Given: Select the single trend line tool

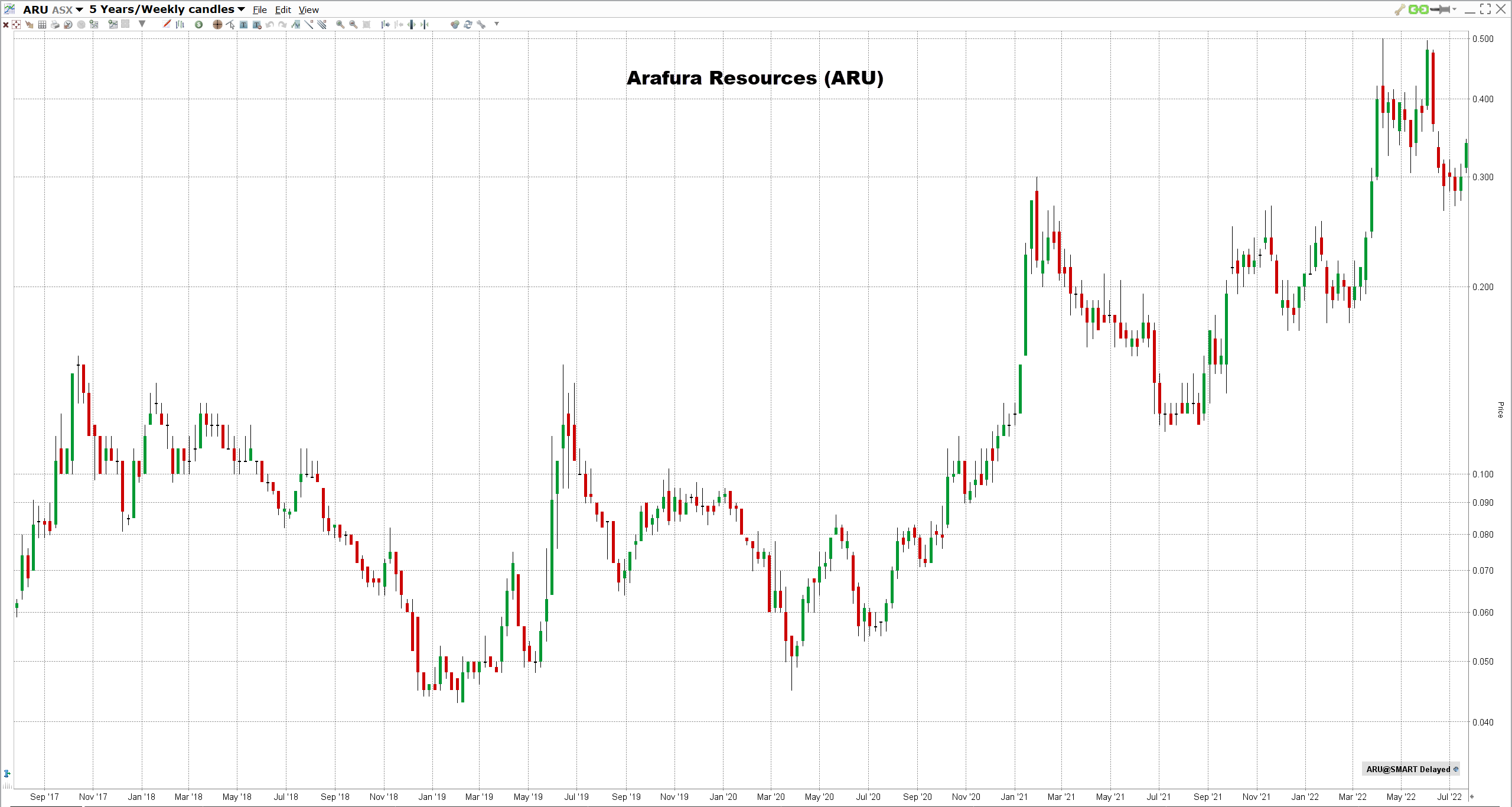Looking at the screenshot, I should tap(309, 25).
